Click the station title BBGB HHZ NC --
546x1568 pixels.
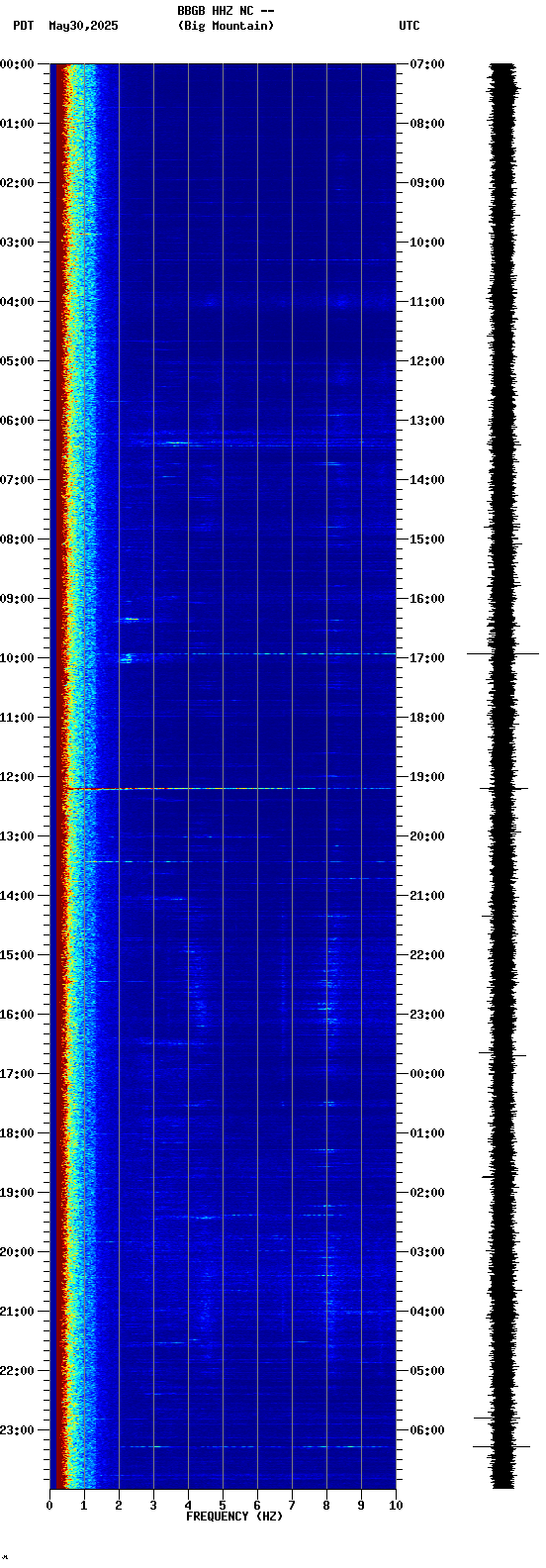click(x=226, y=11)
